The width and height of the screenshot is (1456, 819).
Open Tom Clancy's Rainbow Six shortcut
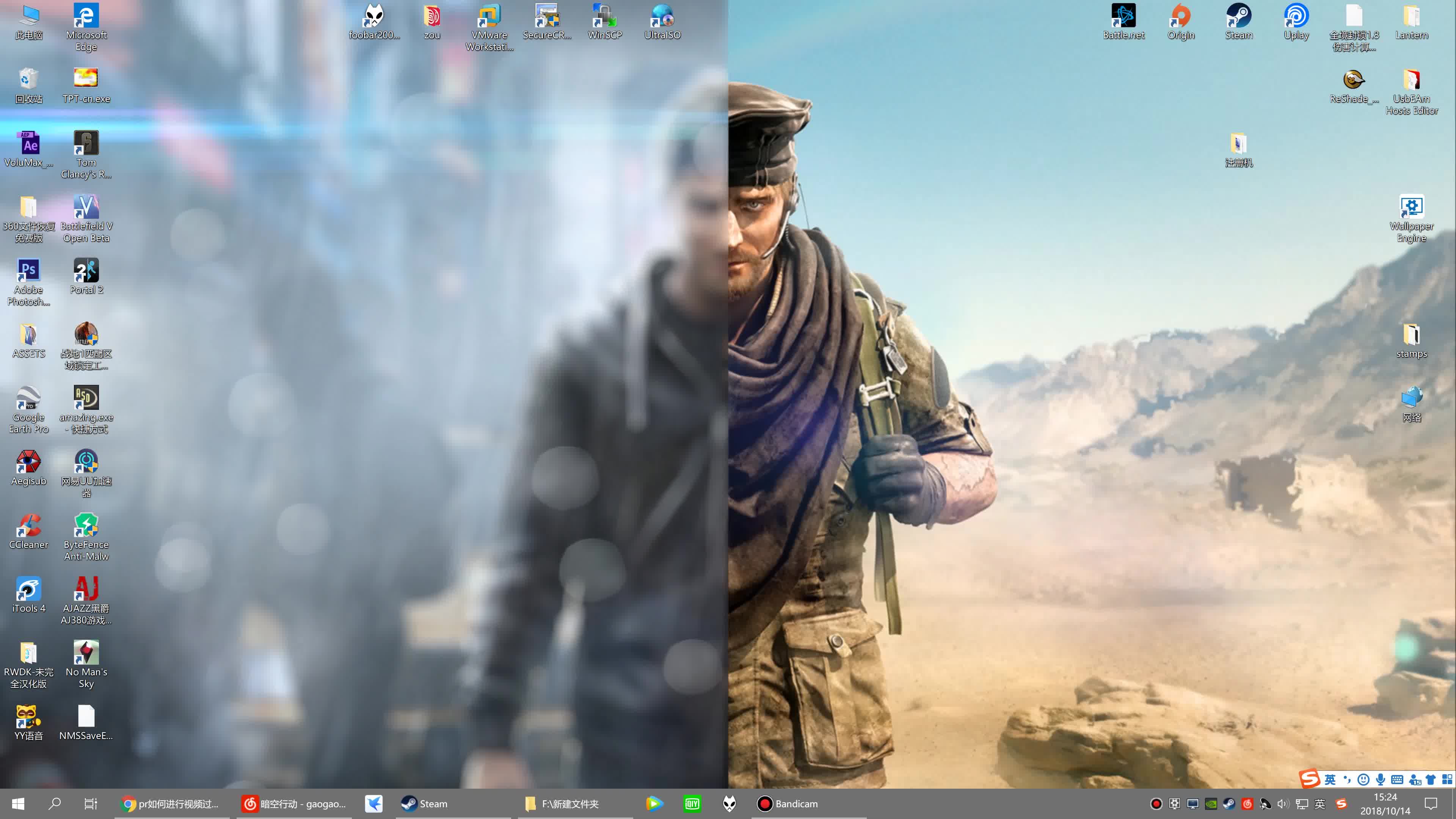(x=86, y=154)
